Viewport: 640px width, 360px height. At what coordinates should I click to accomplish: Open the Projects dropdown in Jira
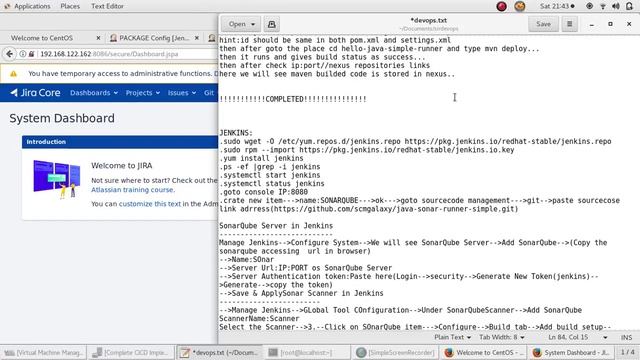142,93
